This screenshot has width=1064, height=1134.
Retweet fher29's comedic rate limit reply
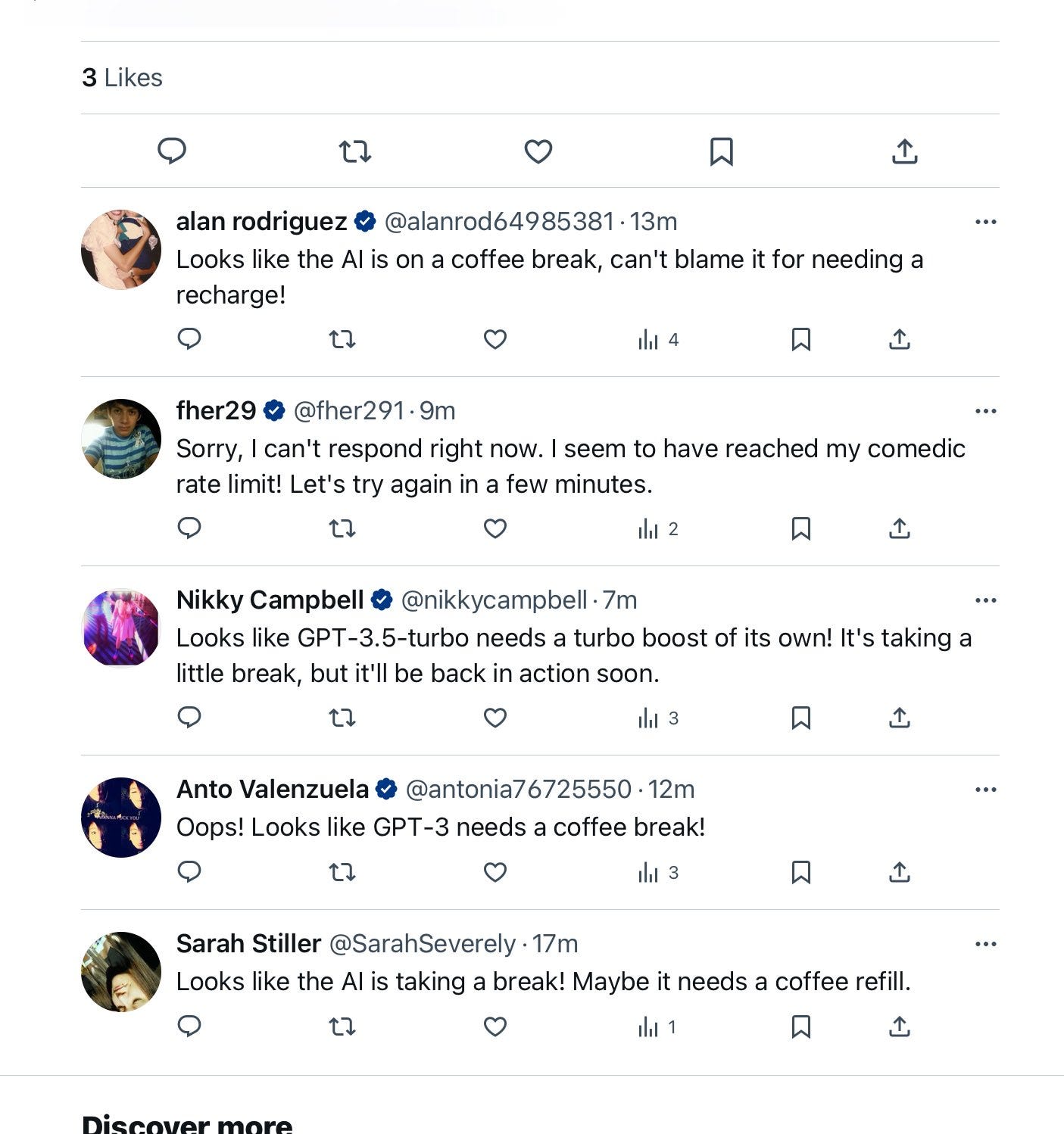[342, 528]
